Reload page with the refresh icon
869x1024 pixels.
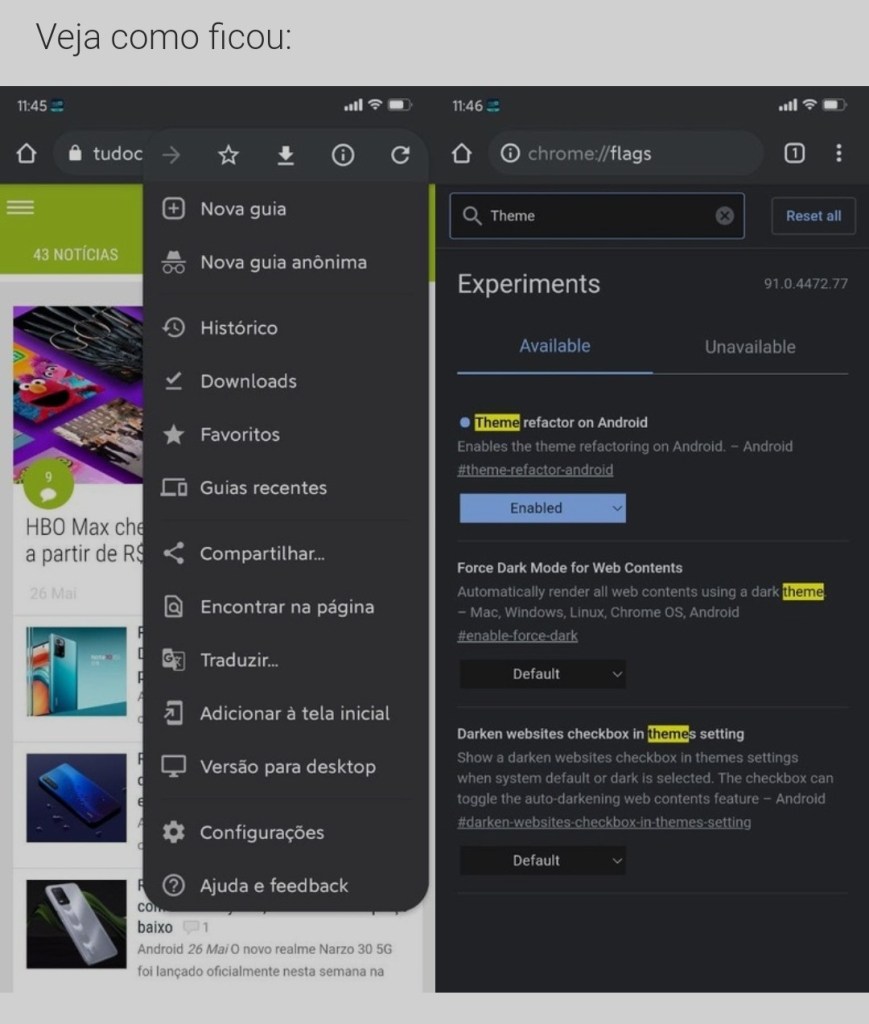[x=400, y=155]
